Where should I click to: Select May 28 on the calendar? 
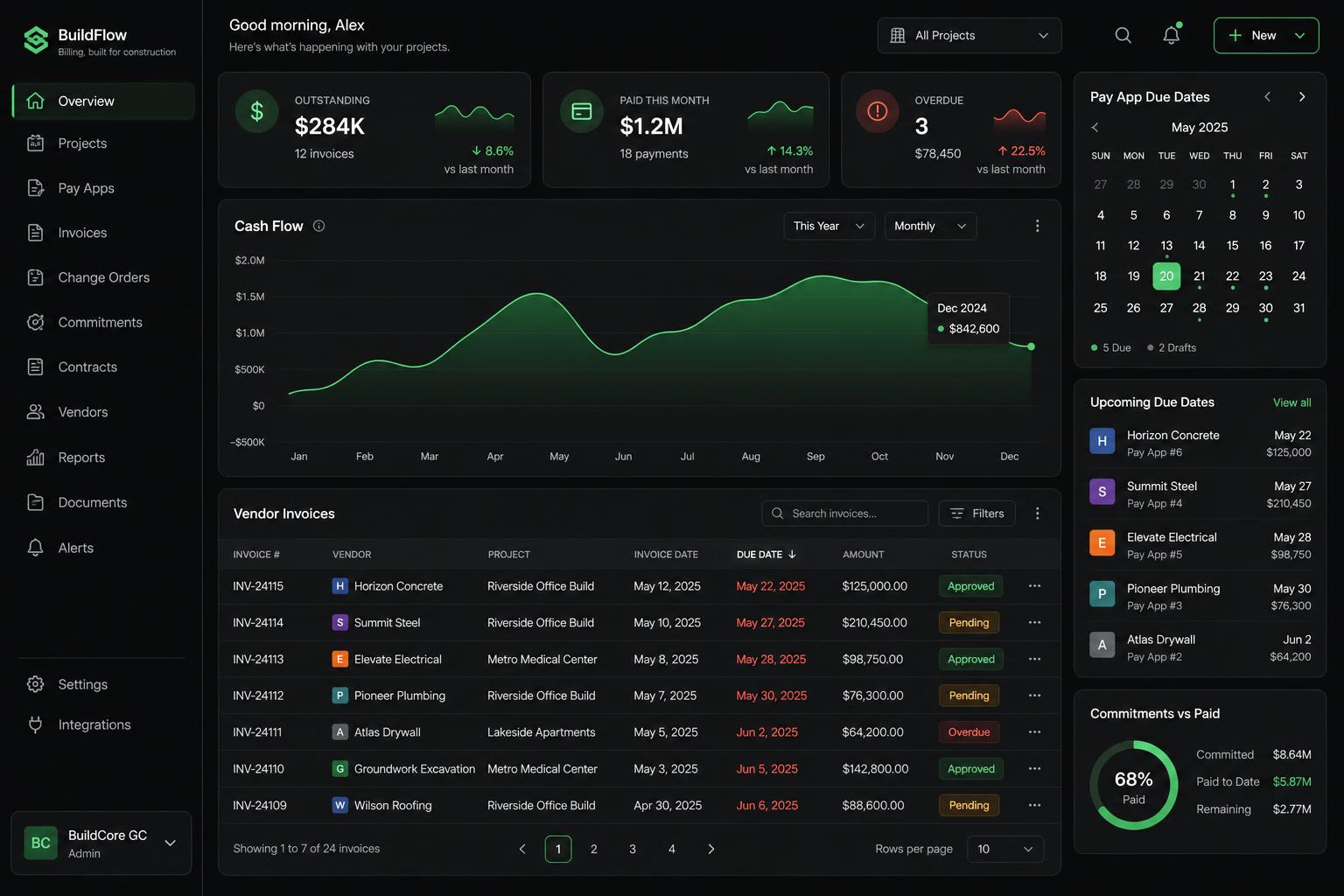[1200, 308]
